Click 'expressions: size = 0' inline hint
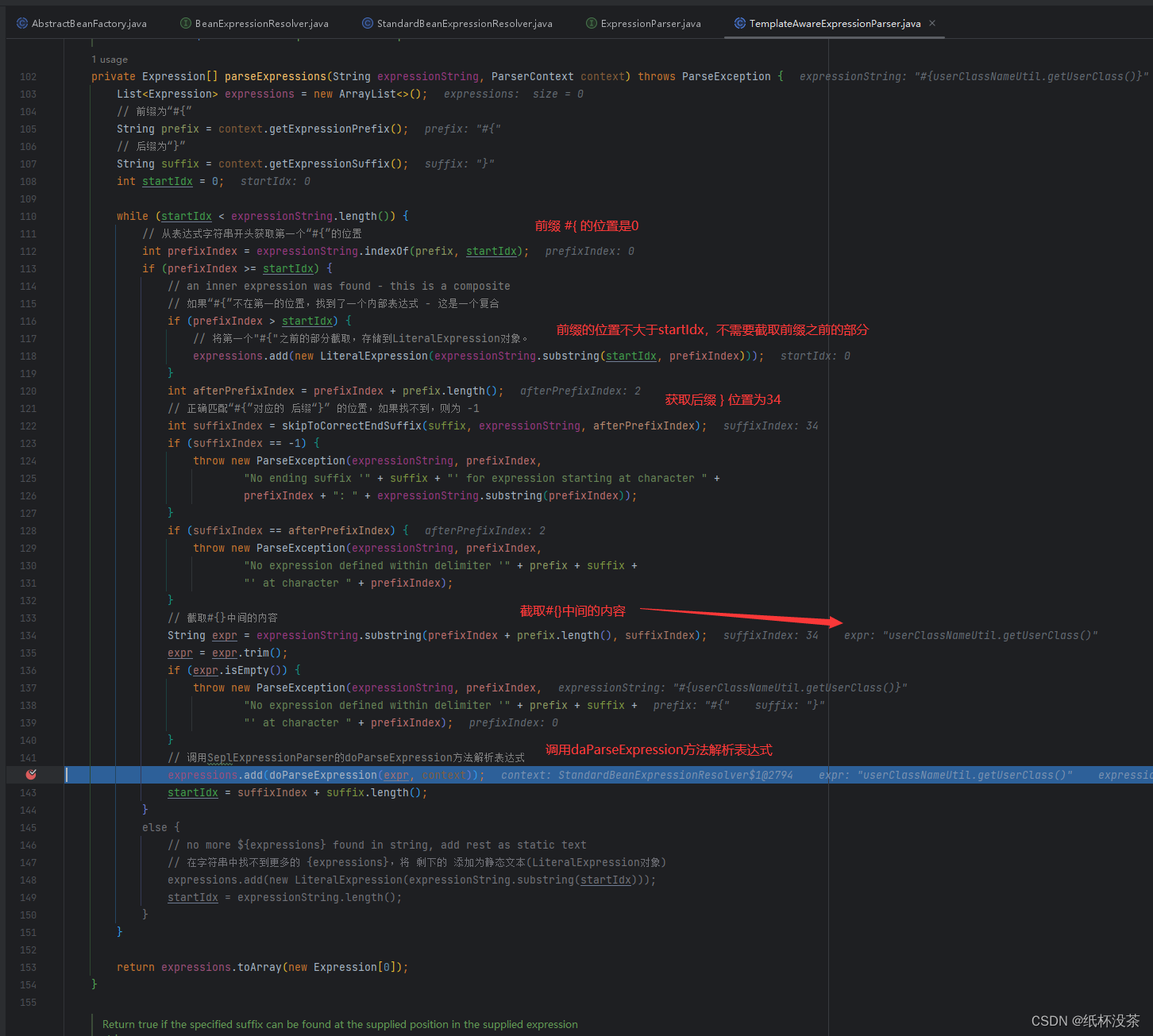 coord(513,94)
